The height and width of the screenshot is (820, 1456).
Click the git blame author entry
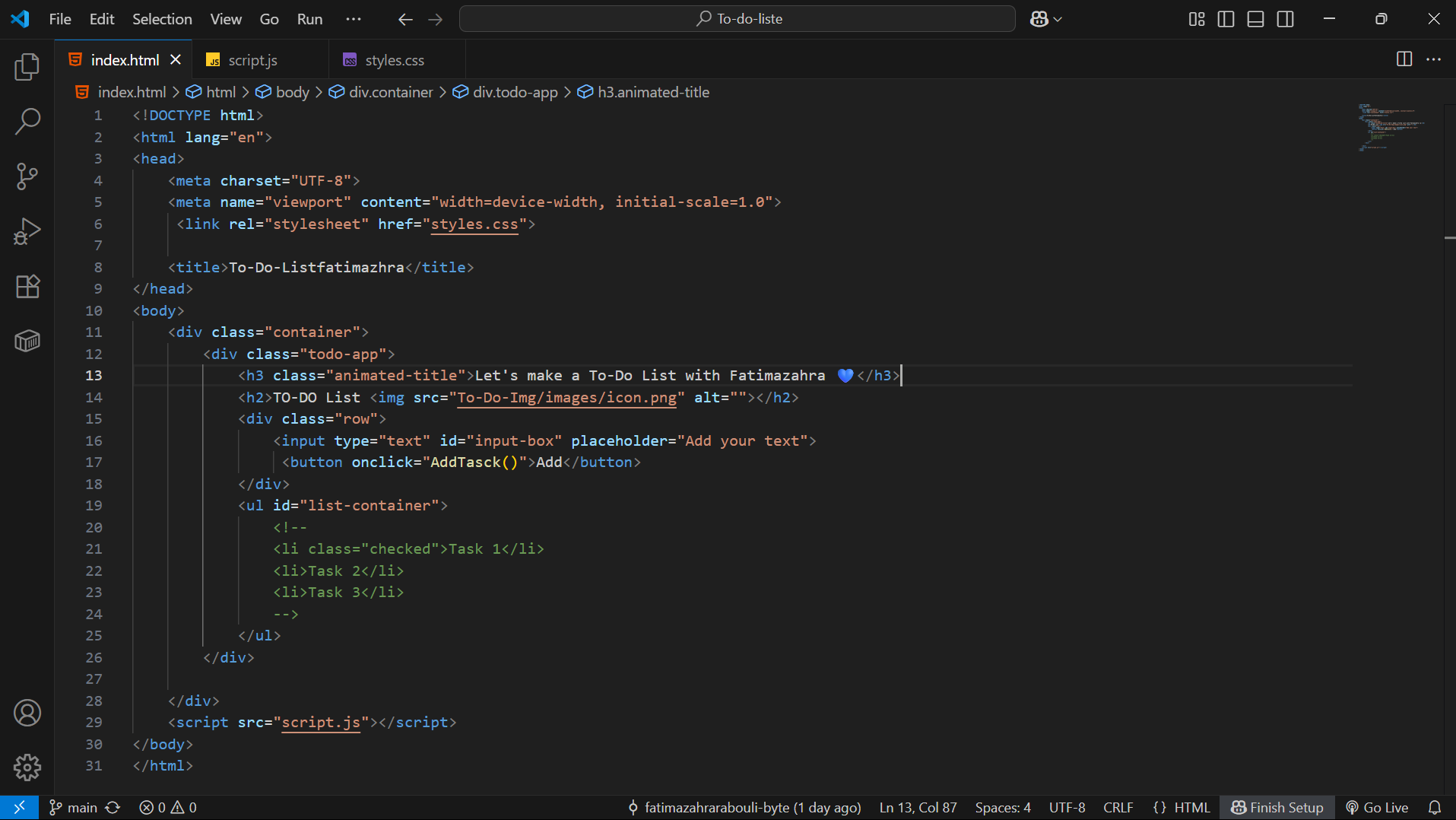pos(744,807)
